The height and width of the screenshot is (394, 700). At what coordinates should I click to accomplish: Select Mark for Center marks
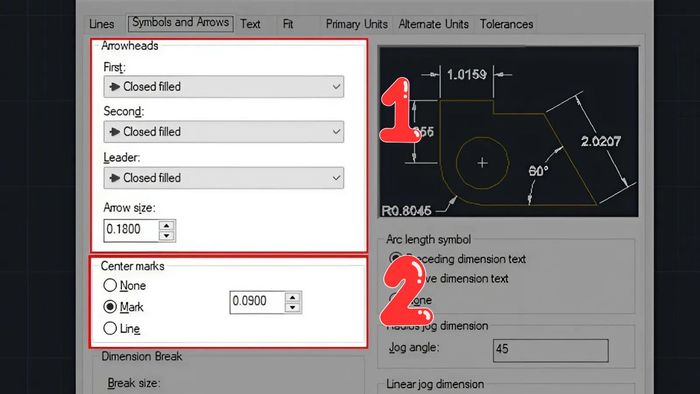click(x=123, y=307)
